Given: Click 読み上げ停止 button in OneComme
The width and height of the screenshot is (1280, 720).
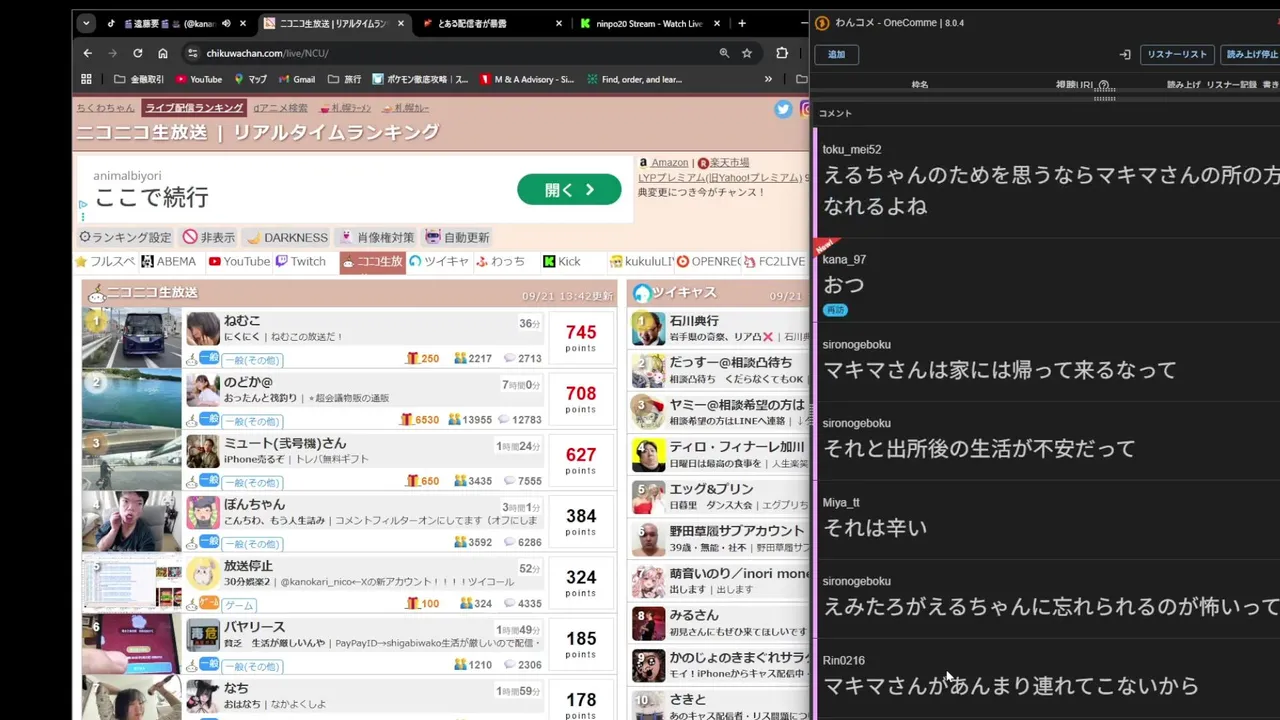Looking at the screenshot, I should pyautogui.click(x=1251, y=54).
